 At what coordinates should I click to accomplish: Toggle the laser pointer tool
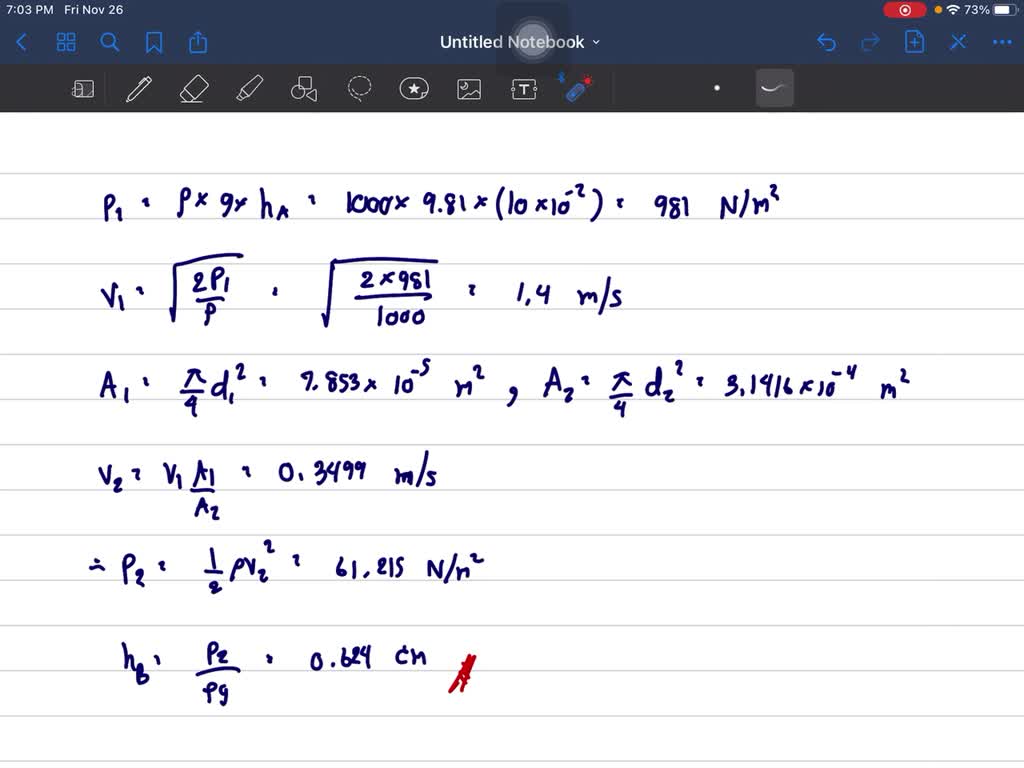(578, 88)
